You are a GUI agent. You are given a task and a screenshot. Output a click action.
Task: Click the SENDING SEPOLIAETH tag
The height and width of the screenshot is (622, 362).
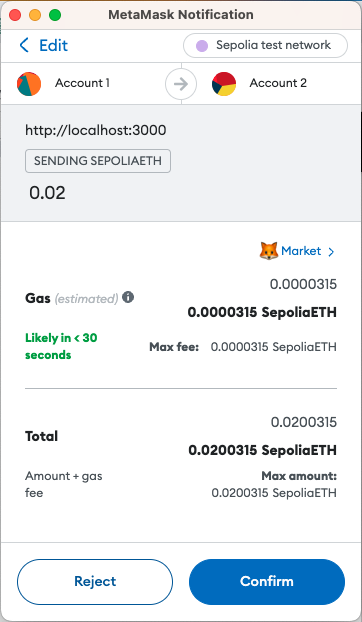coord(98,161)
